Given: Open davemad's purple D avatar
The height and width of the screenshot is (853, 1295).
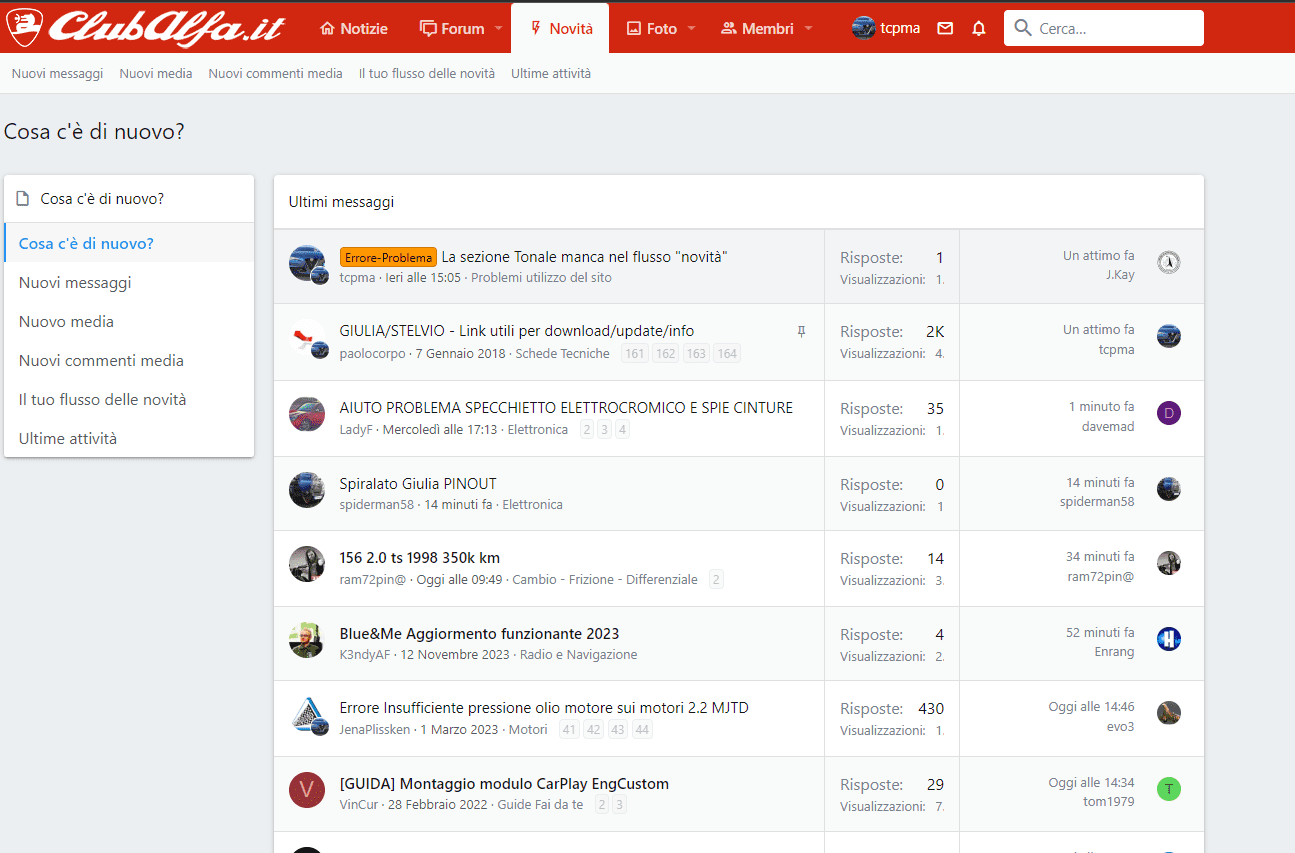Looking at the screenshot, I should pos(1169,412).
